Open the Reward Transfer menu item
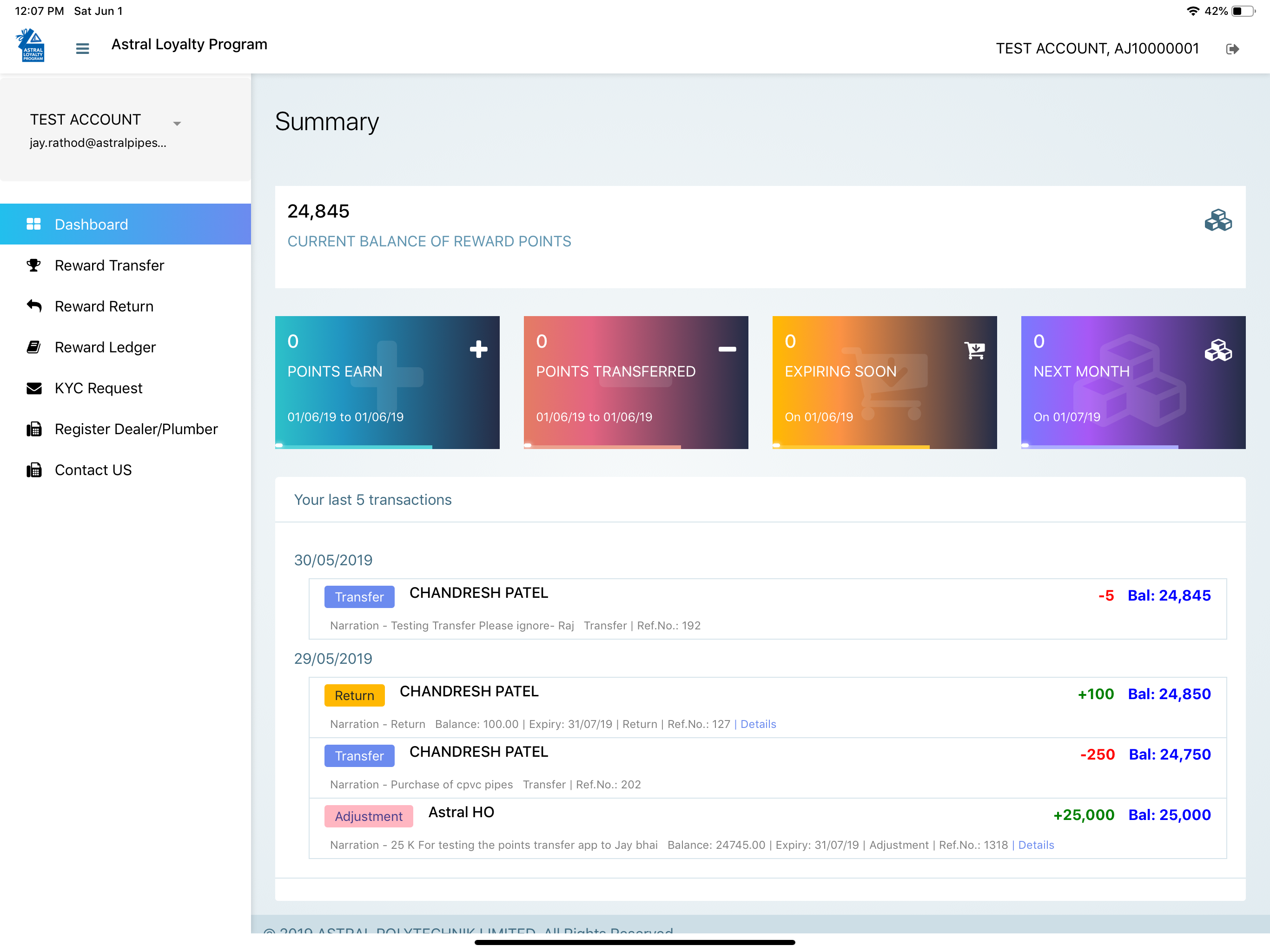The image size is (1270, 952). [125, 265]
